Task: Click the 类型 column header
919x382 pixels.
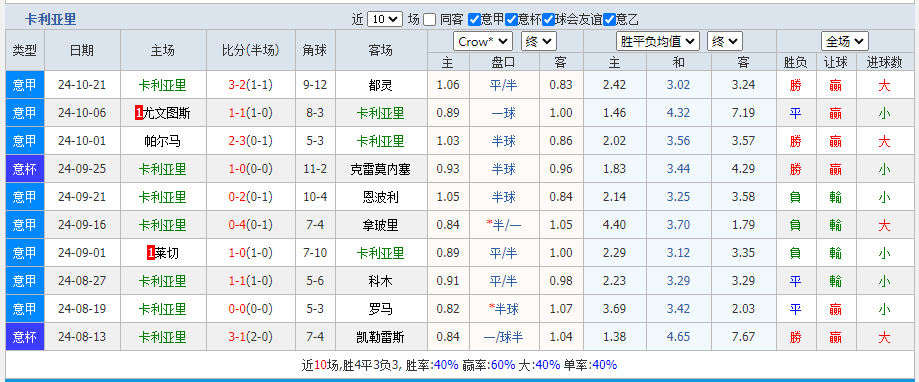Action: pyautogui.click(x=25, y=50)
